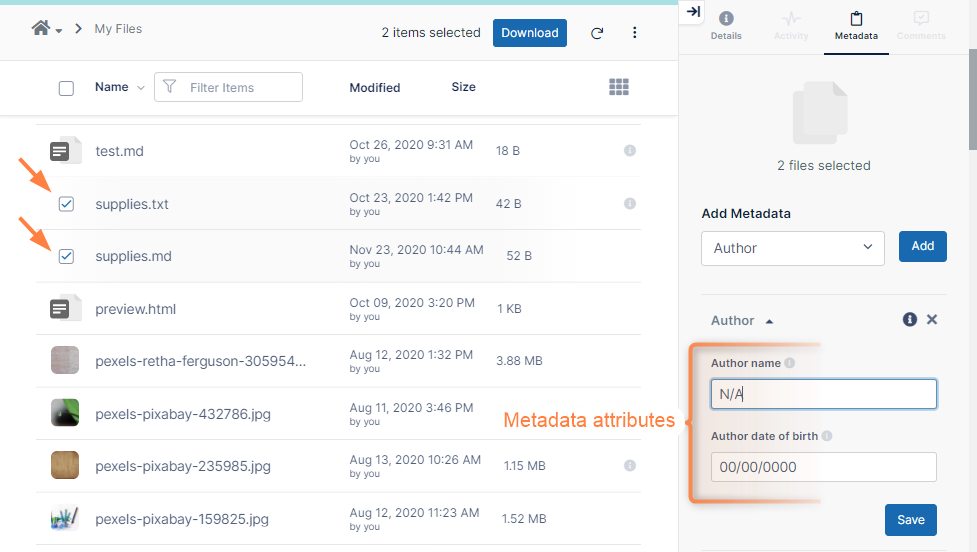This screenshot has height=552, width=977.
Task: Remove the Author metadata set
Action: pyautogui.click(x=932, y=320)
